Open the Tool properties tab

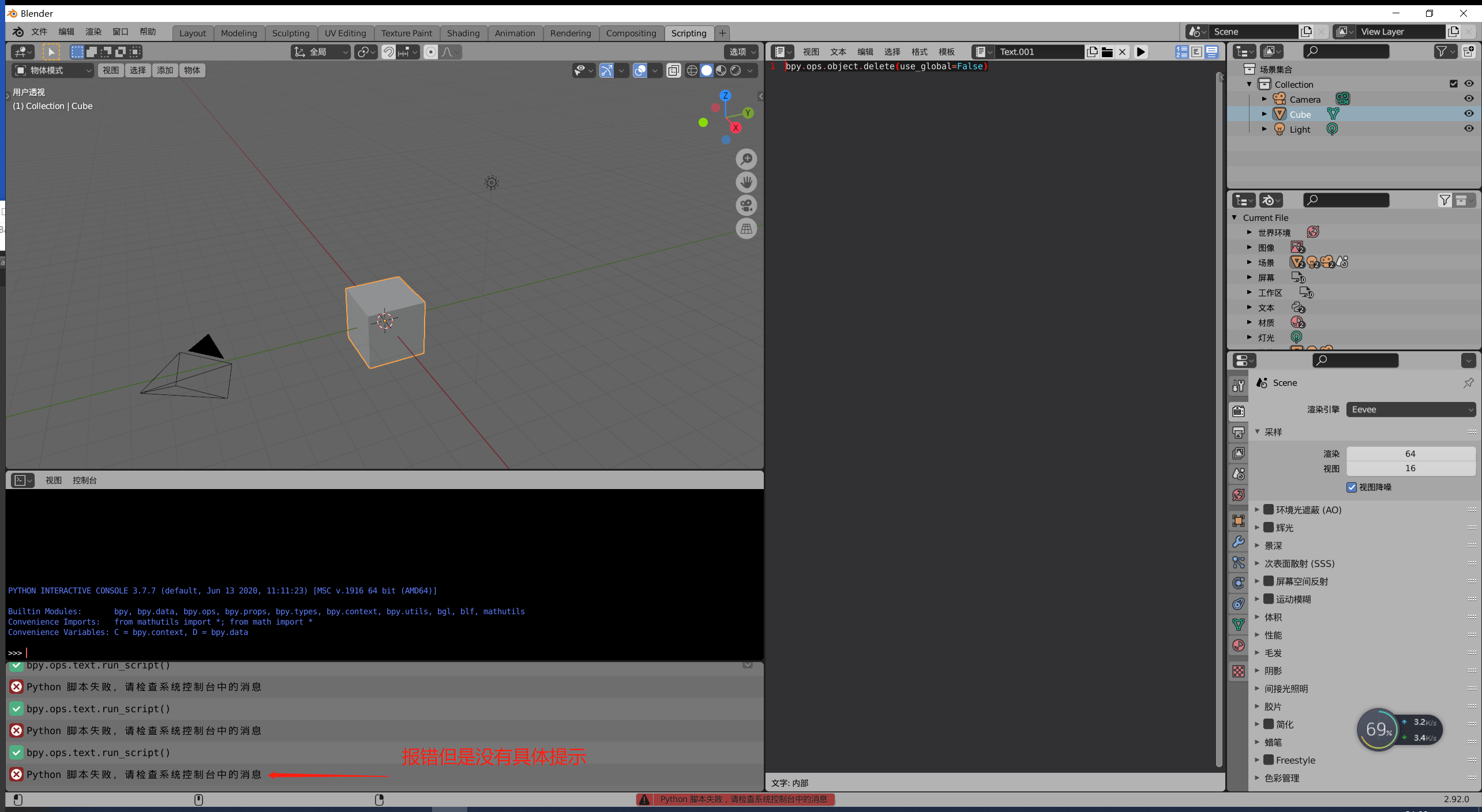(x=1239, y=385)
